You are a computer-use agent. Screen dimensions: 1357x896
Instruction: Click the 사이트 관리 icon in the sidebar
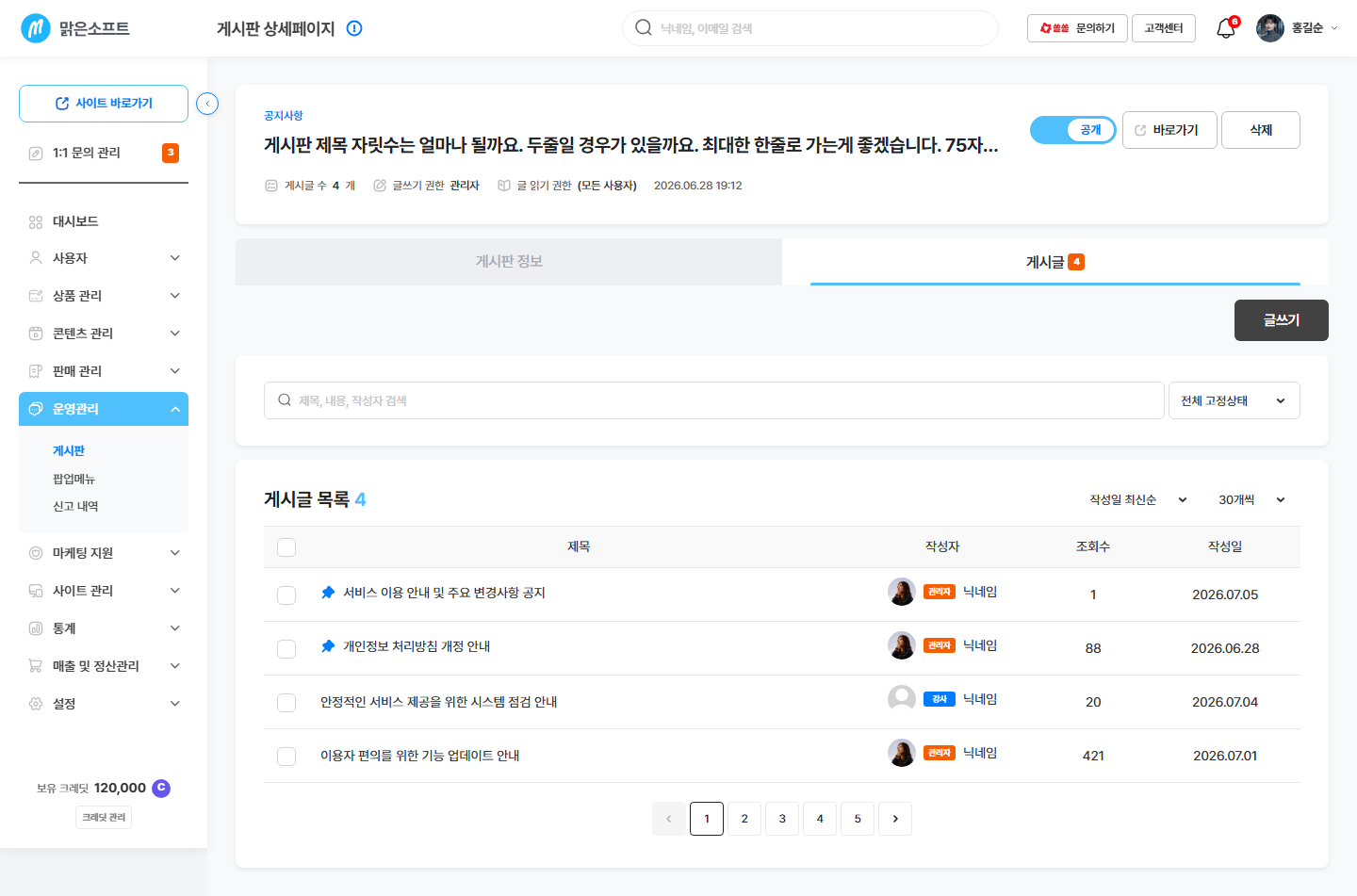pos(36,591)
